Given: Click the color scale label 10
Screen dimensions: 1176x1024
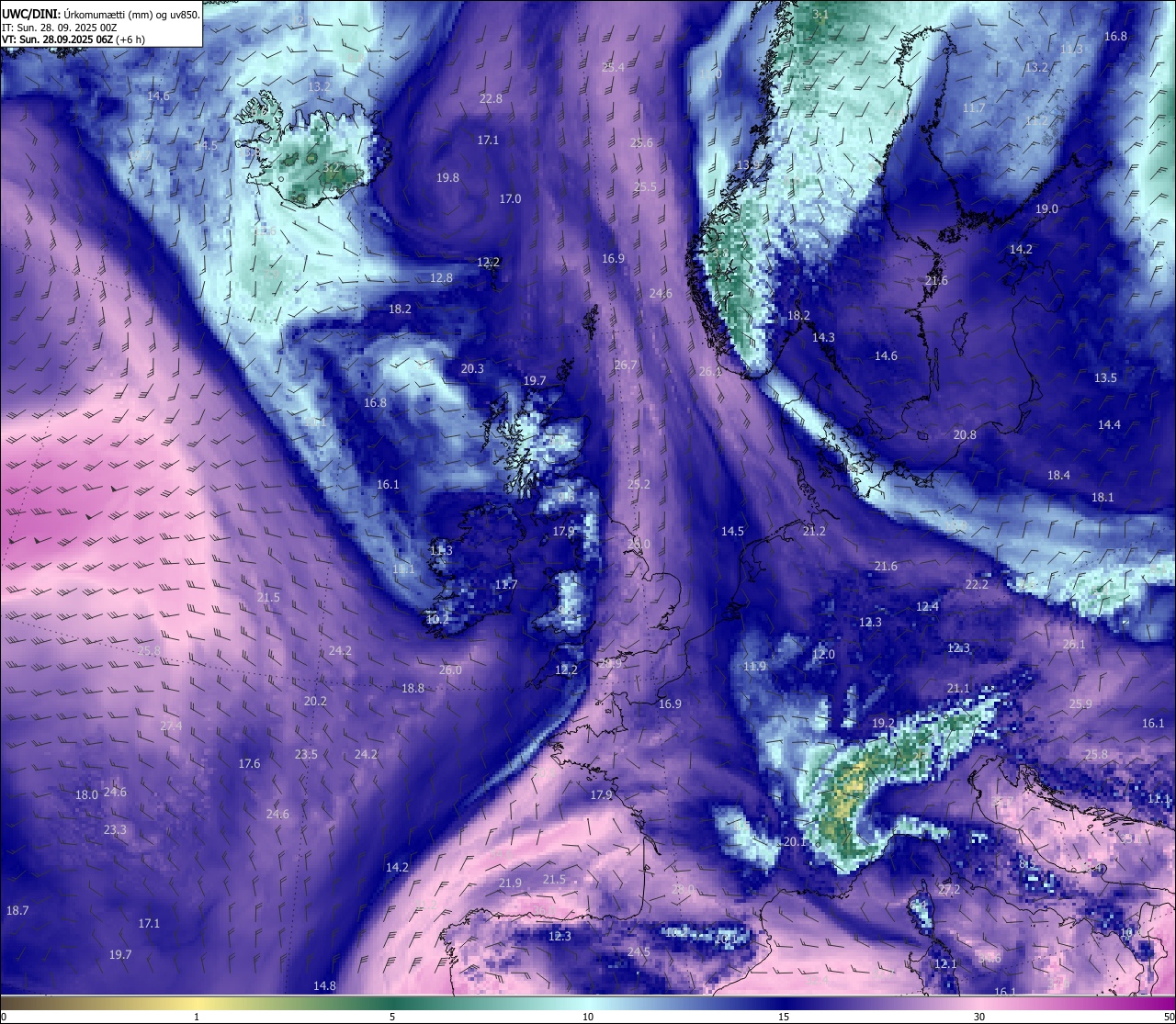Looking at the screenshot, I should (x=588, y=1017).
